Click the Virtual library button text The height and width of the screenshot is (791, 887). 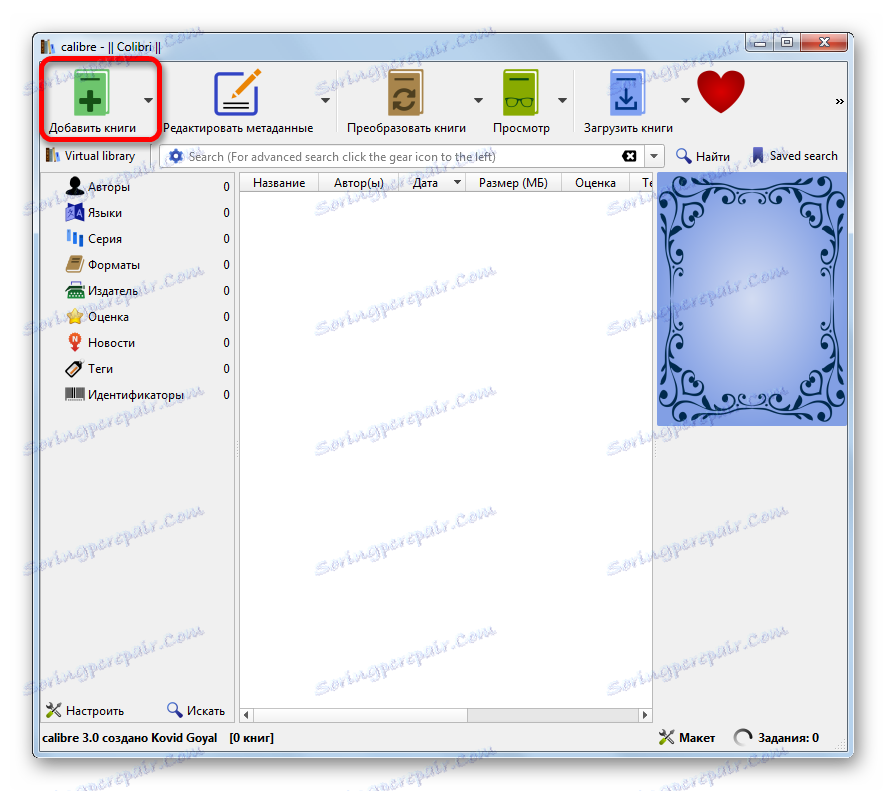click(100, 156)
